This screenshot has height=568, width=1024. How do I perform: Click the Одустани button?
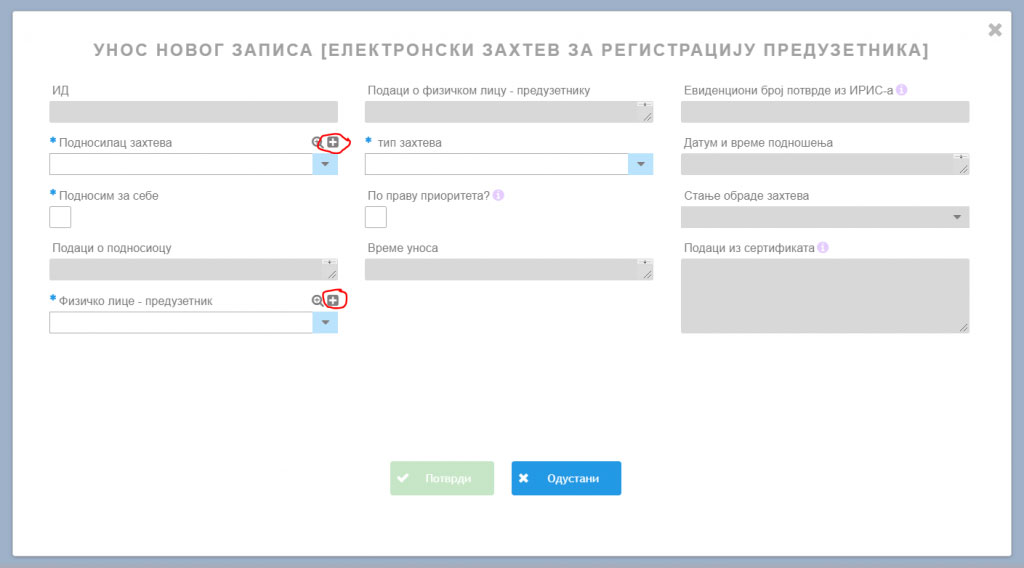pyautogui.click(x=566, y=478)
